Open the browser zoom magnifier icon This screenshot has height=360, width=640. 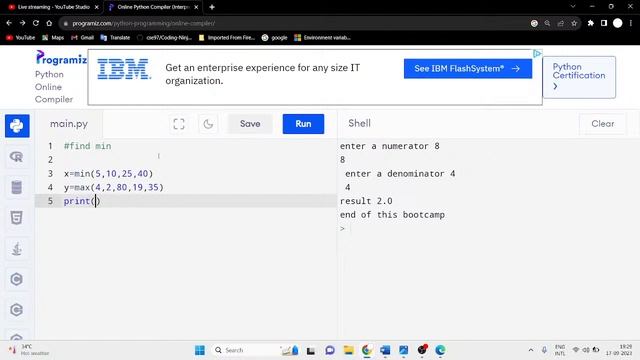(547, 23)
